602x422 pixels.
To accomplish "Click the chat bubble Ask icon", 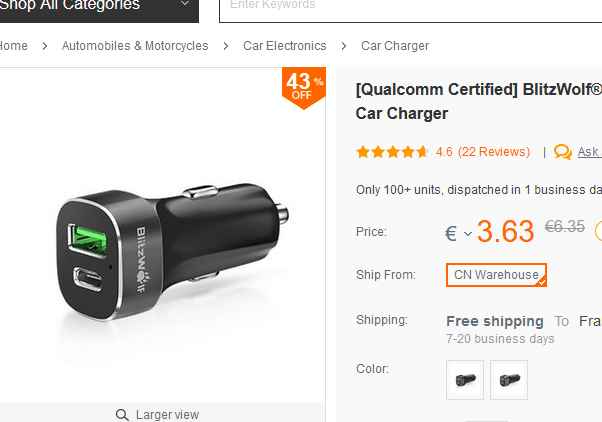I will tap(563, 152).
